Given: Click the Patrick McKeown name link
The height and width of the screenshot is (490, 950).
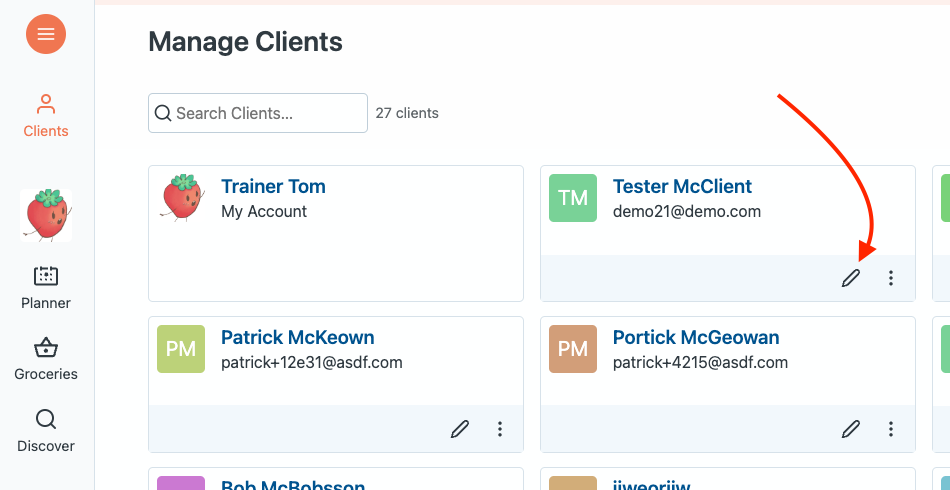Looking at the screenshot, I should [297, 338].
